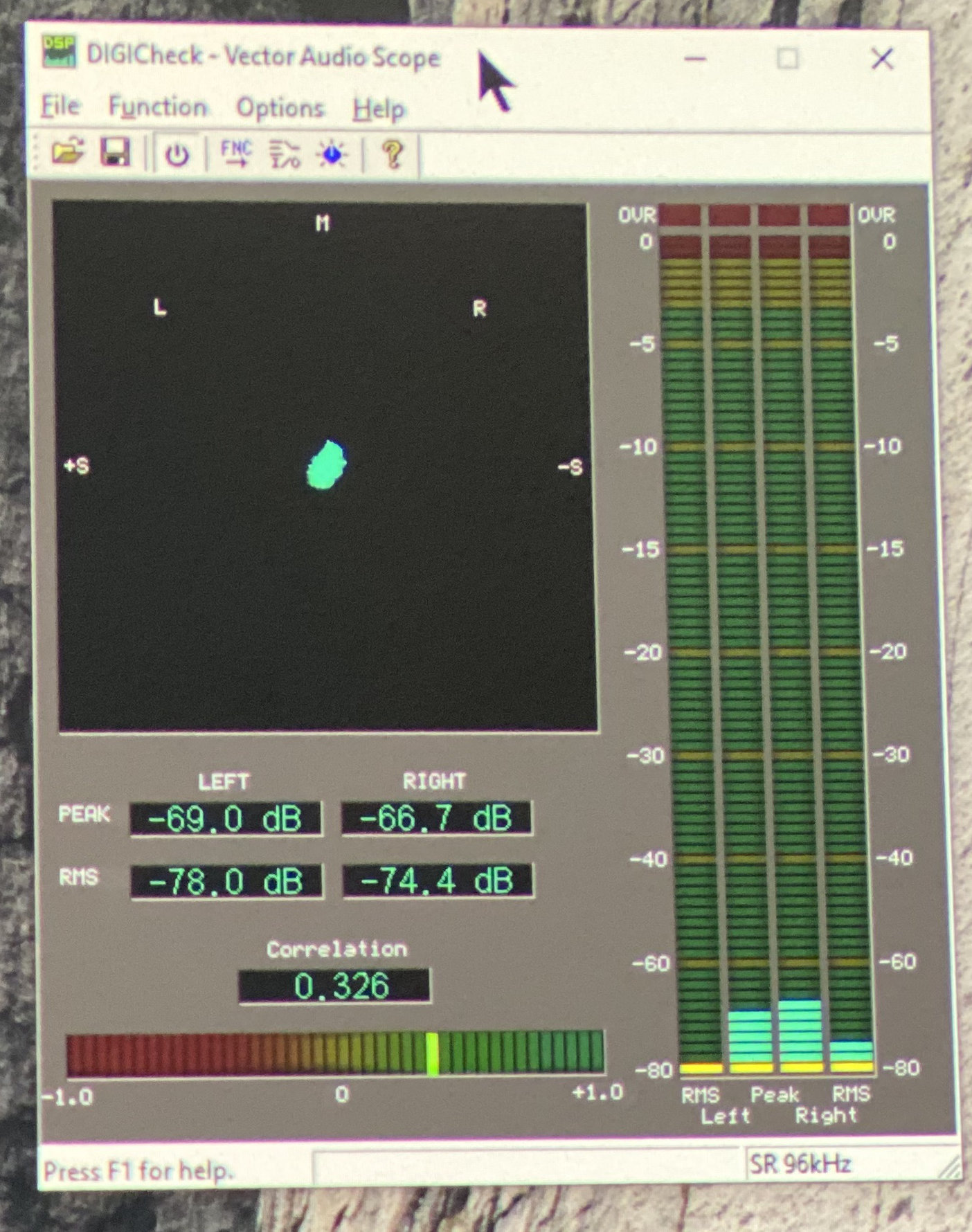Click the right RMS readout -74.4 dB
The width and height of the screenshot is (972, 1232).
click(x=438, y=880)
